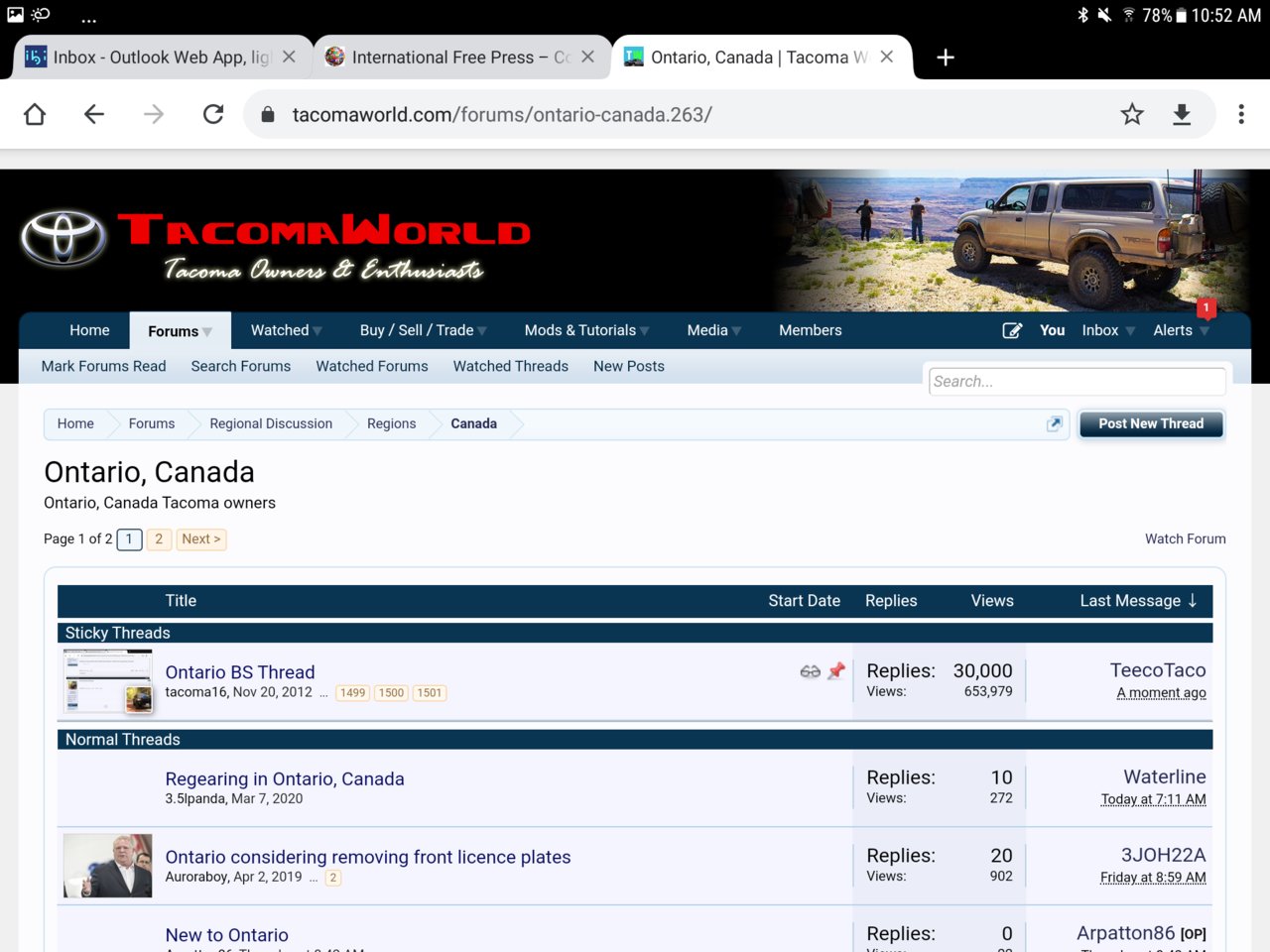This screenshot has width=1270, height=952.
Task: Open Ontario BS Thread thumbnail
Action: [x=108, y=681]
